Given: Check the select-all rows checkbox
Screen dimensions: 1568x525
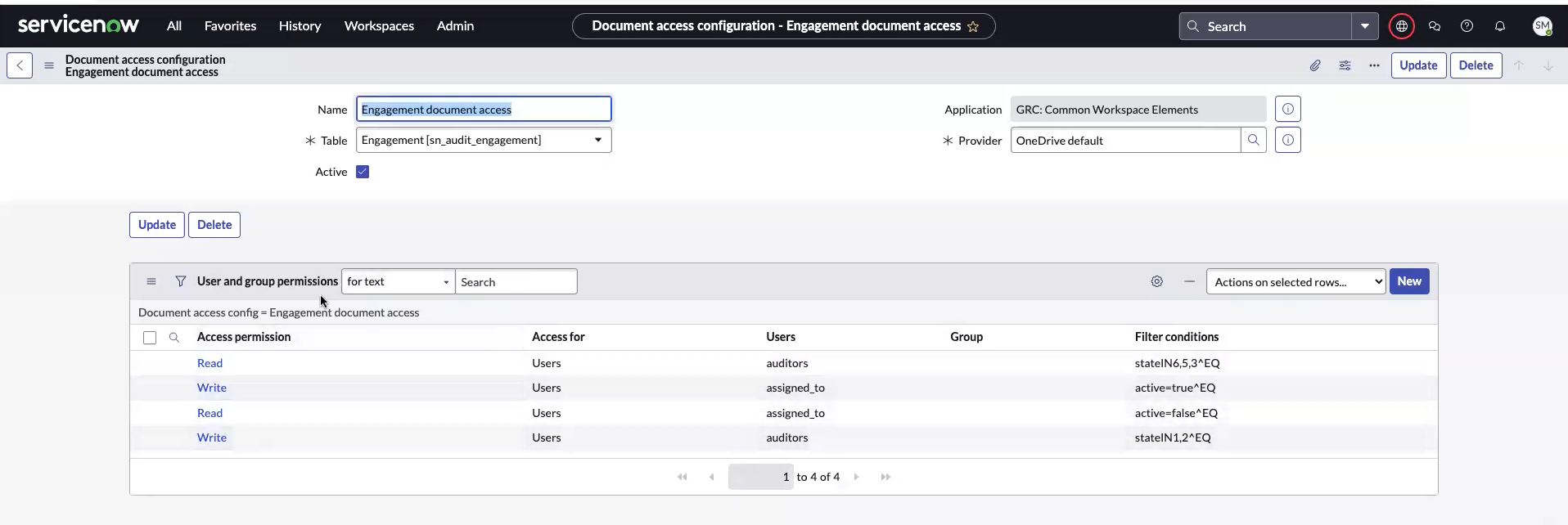Looking at the screenshot, I should 149,337.
